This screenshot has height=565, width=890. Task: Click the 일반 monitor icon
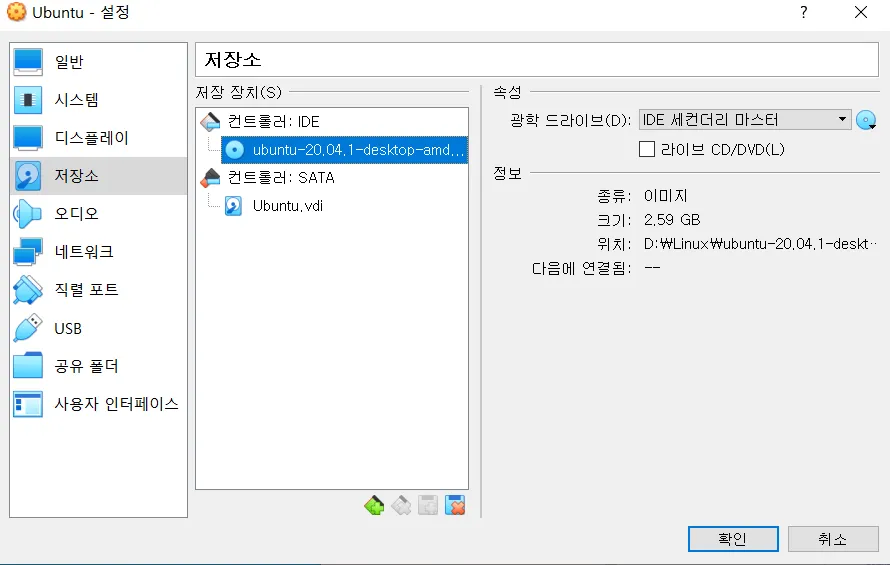pos(27,62)
